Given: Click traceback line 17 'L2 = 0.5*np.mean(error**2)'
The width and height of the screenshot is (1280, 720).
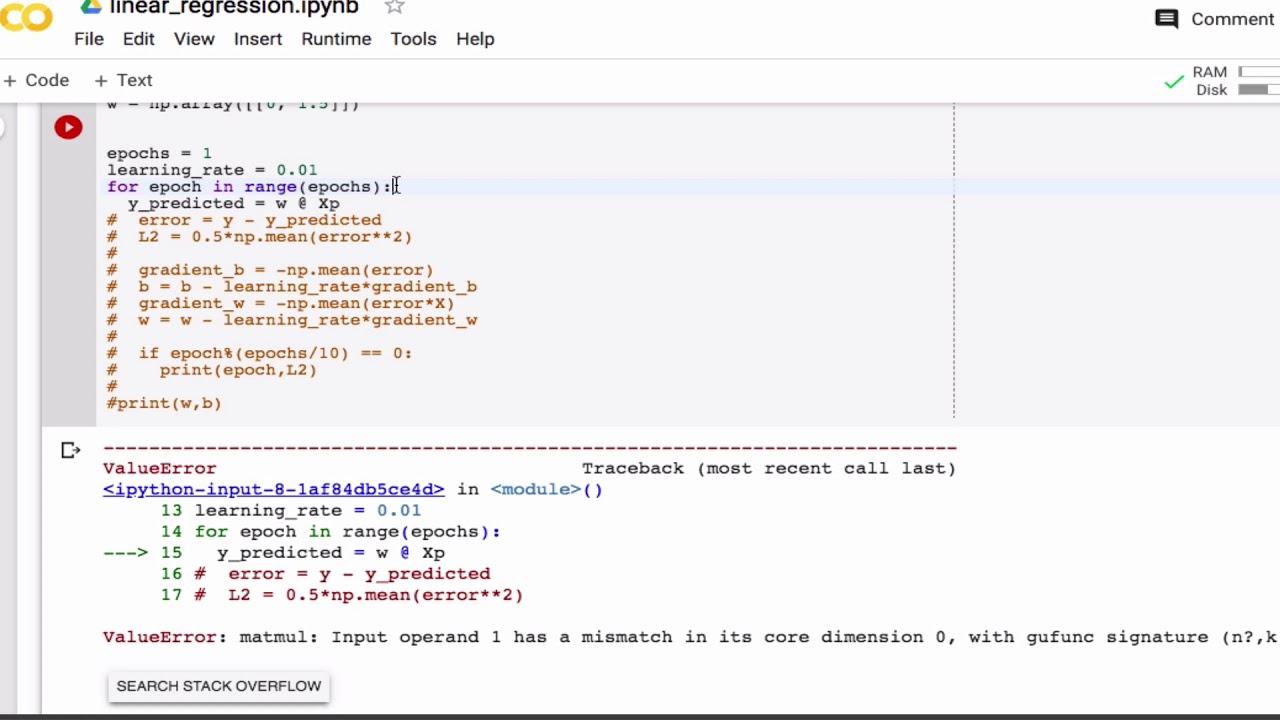Looking at the screenshot, I should [342, 595].
